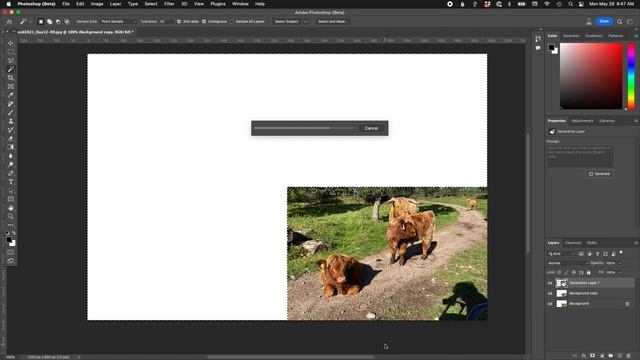Open the Select menu

click(151, 4)
